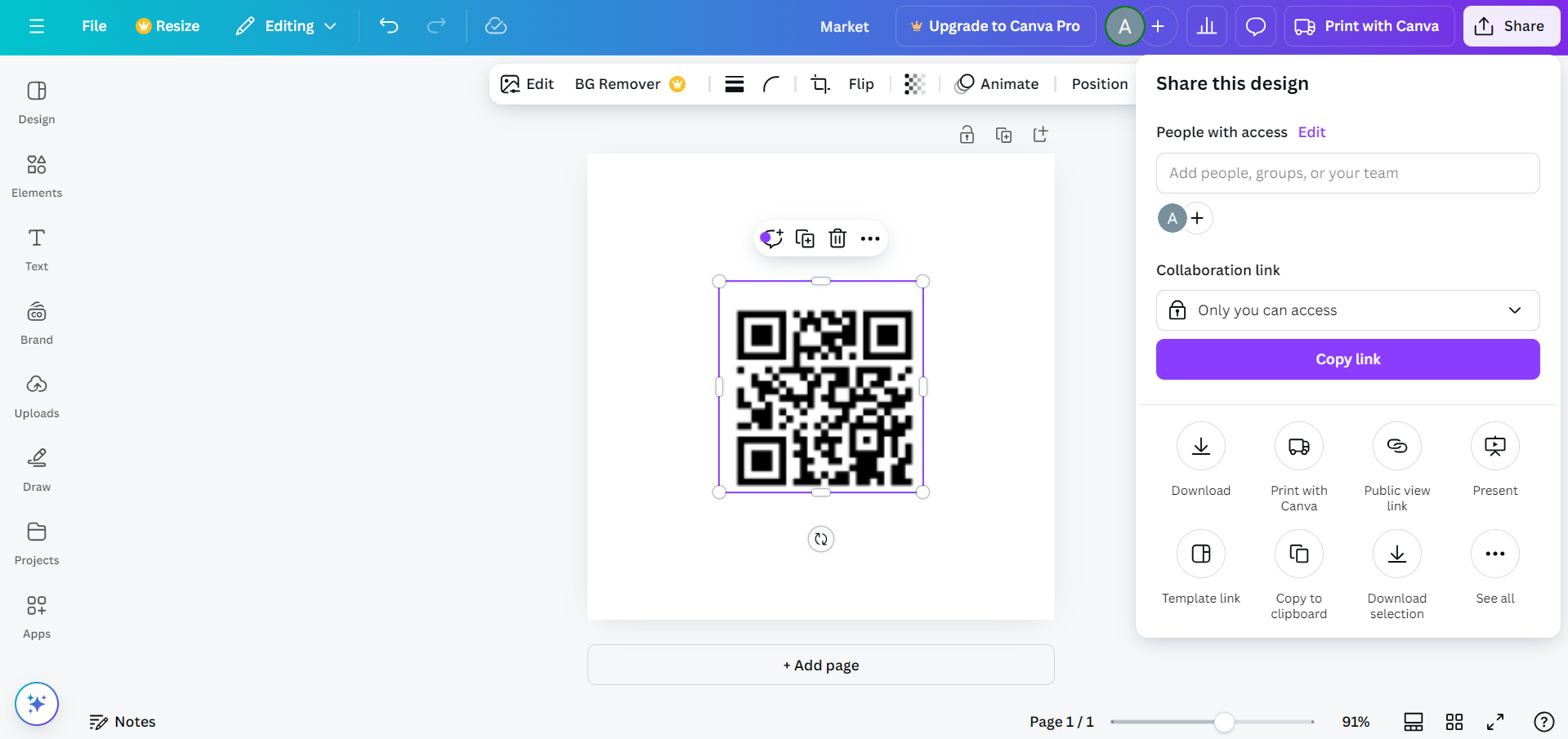Click the plus icon beside share avatar
Viewport: 1568px width, 739px height.
click(x=1198, y=218)
